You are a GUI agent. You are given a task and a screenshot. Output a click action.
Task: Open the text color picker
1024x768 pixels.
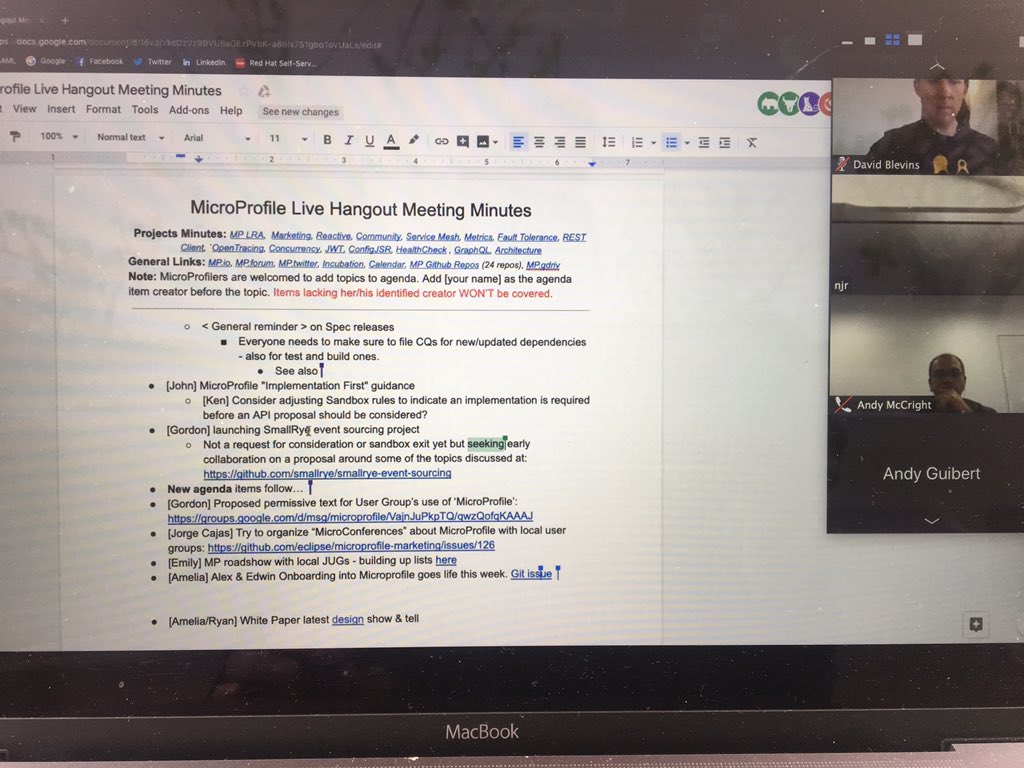coord(391,140)
